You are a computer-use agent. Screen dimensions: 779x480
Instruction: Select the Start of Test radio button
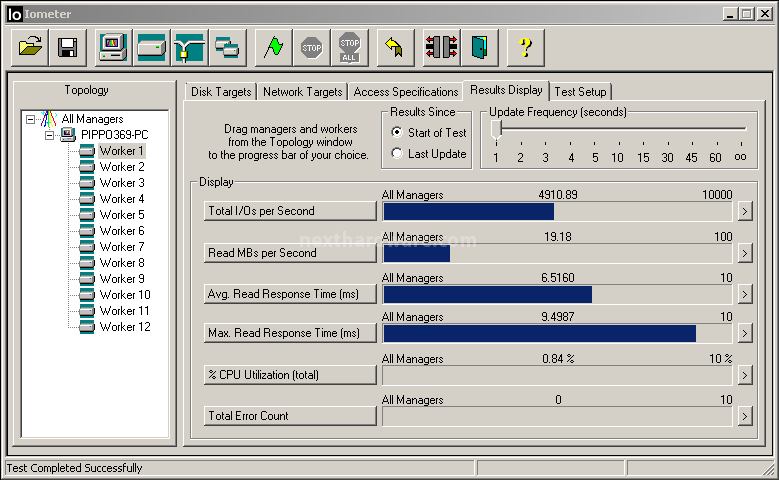396,132
